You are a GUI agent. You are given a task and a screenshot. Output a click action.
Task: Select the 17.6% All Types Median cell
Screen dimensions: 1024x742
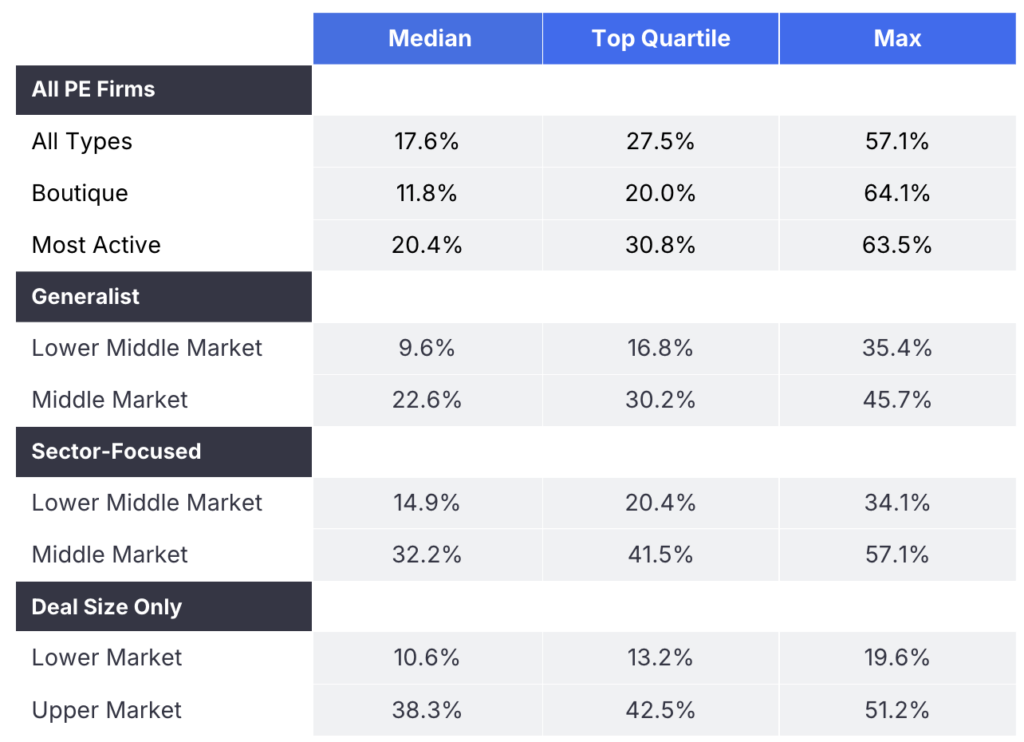point(427,142)
